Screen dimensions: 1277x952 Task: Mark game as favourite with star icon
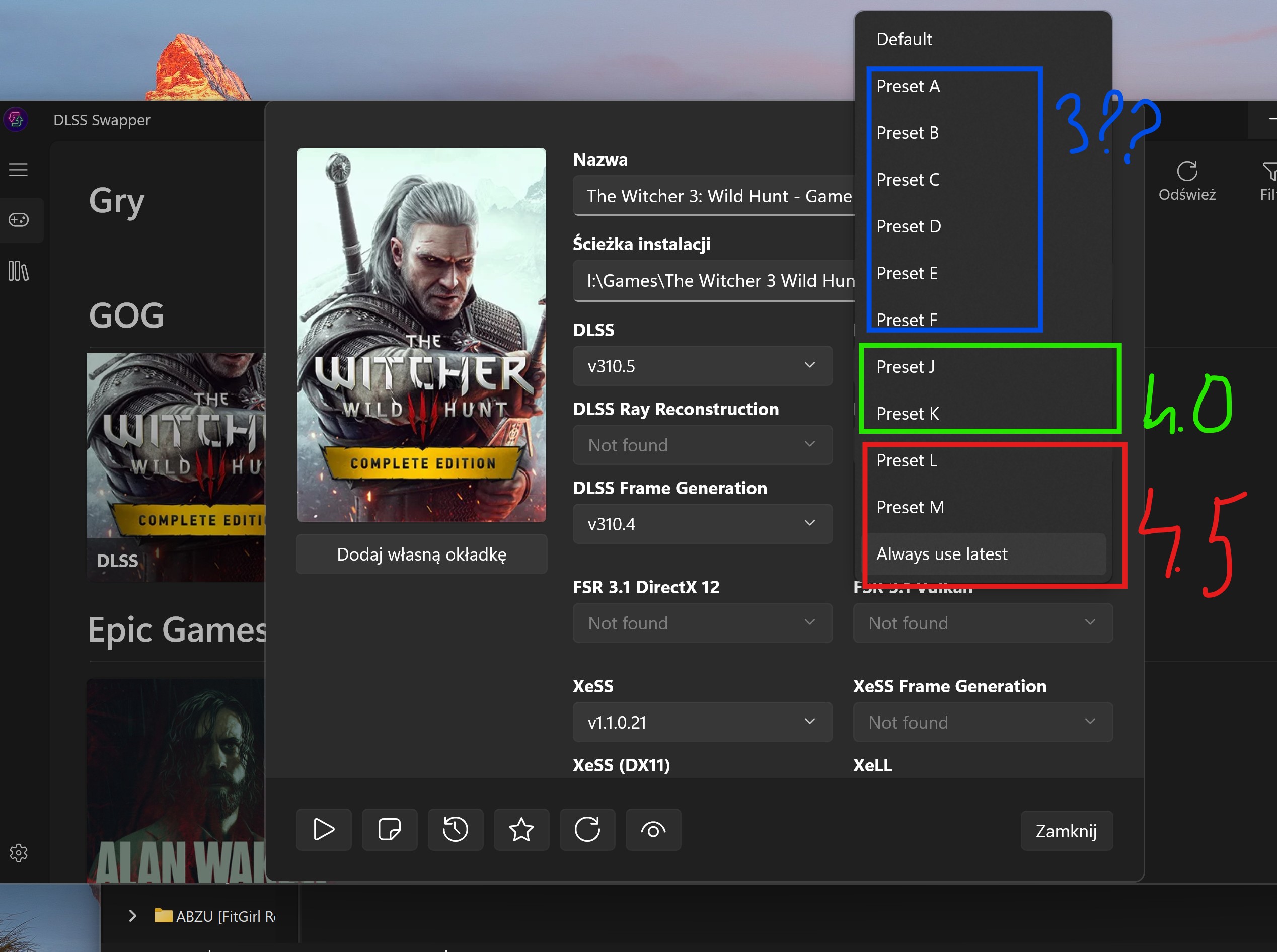coord(521,830)
